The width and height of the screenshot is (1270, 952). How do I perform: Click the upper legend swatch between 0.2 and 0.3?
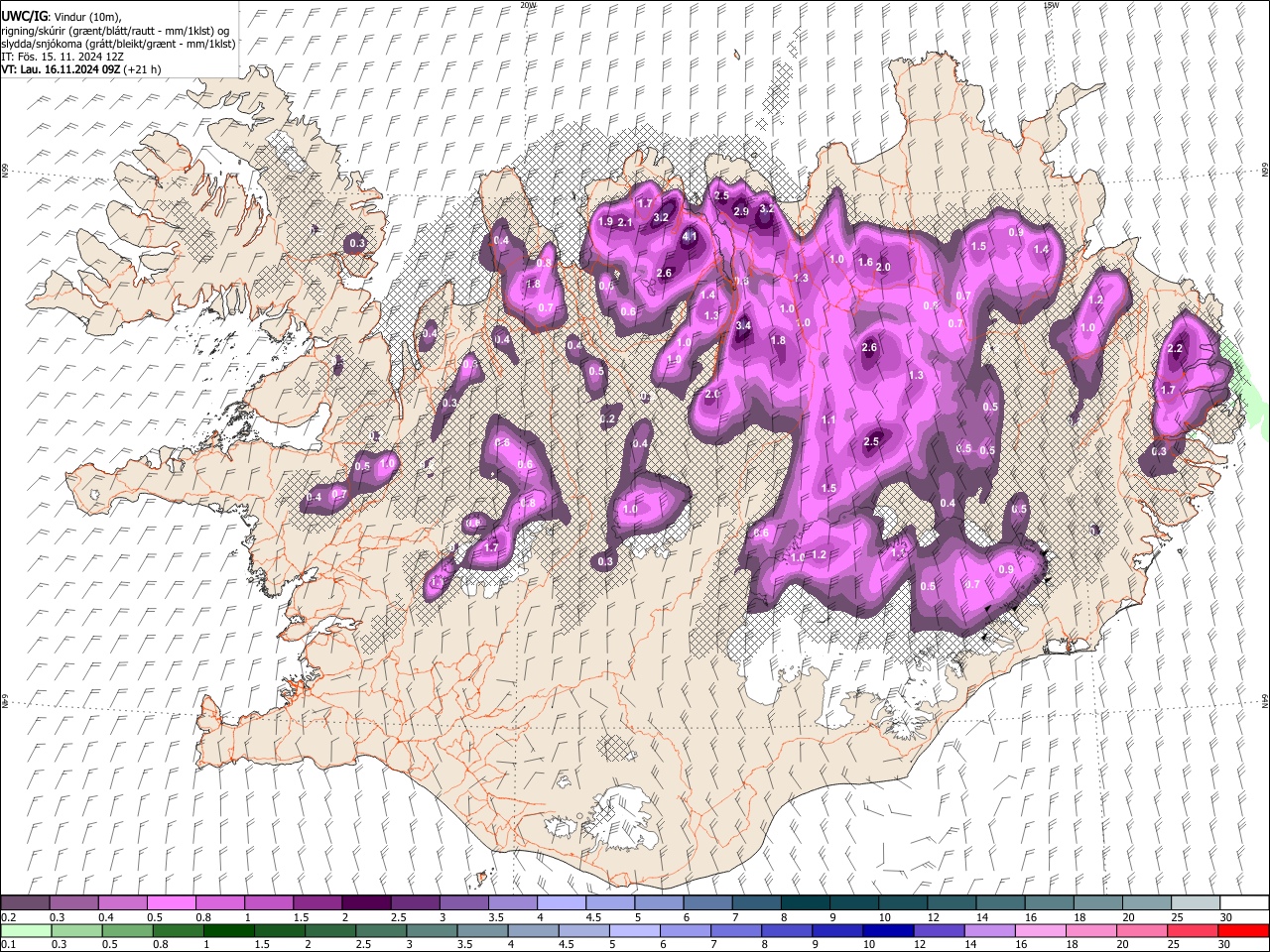pos(25,902)
